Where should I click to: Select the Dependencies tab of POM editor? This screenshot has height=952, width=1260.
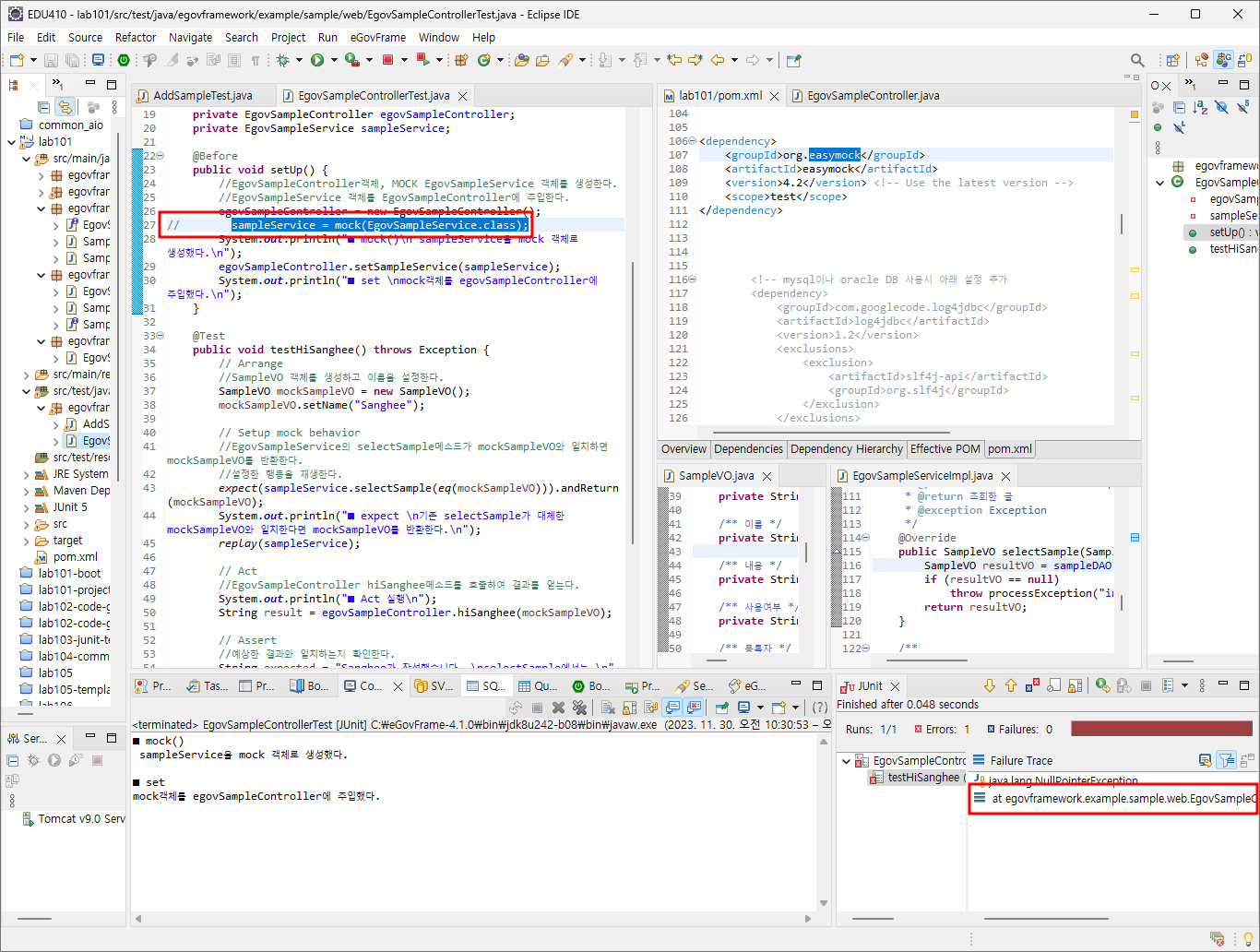[x=748, y=449]
